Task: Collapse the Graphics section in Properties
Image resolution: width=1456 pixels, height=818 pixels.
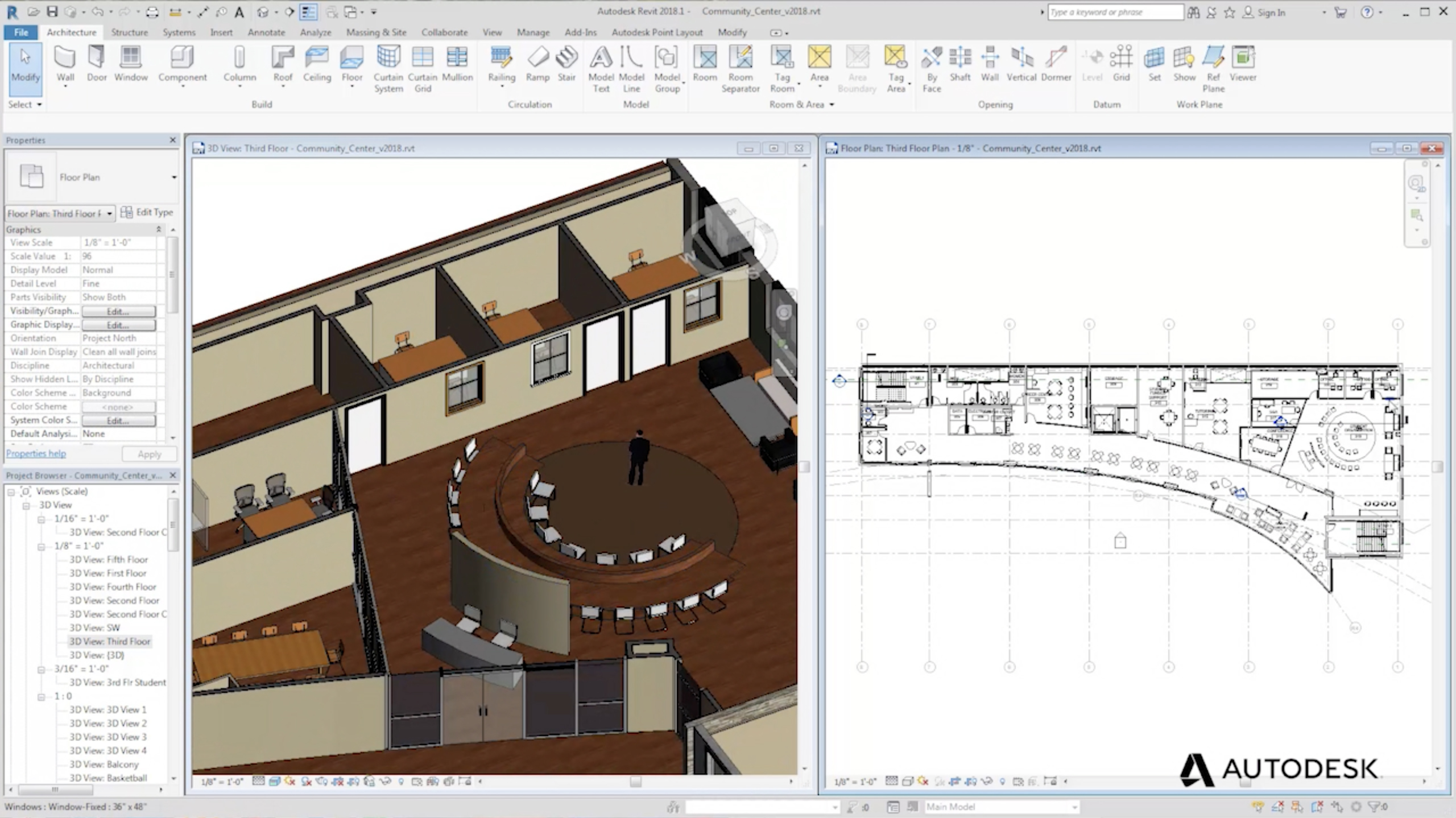Action: pos(159,229)
